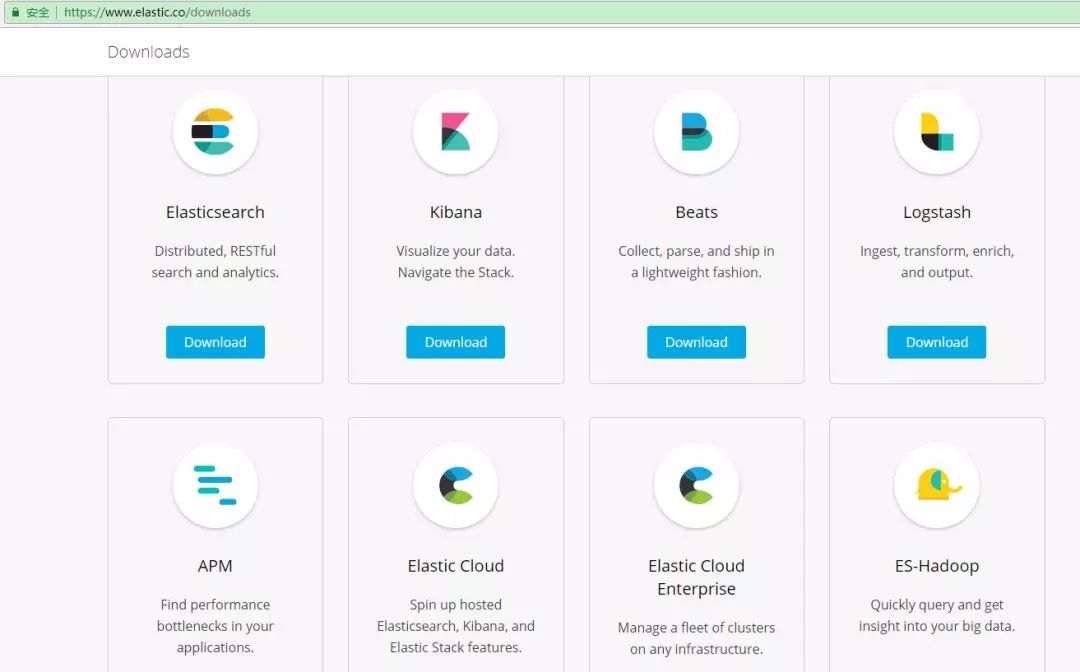The height and width of the screenshot is (672, 1080).
Task: Download Logstash
Action: [937, 342]
